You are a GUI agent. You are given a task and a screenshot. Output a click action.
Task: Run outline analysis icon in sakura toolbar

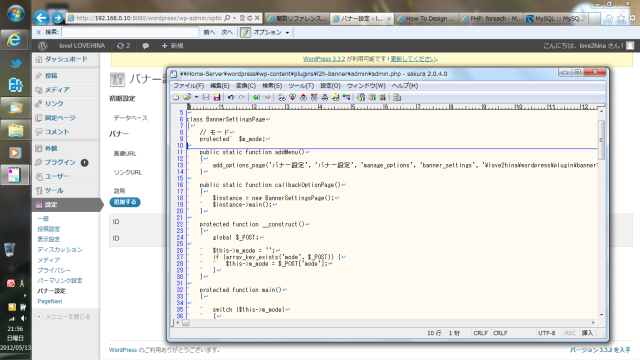click(347, 97)
